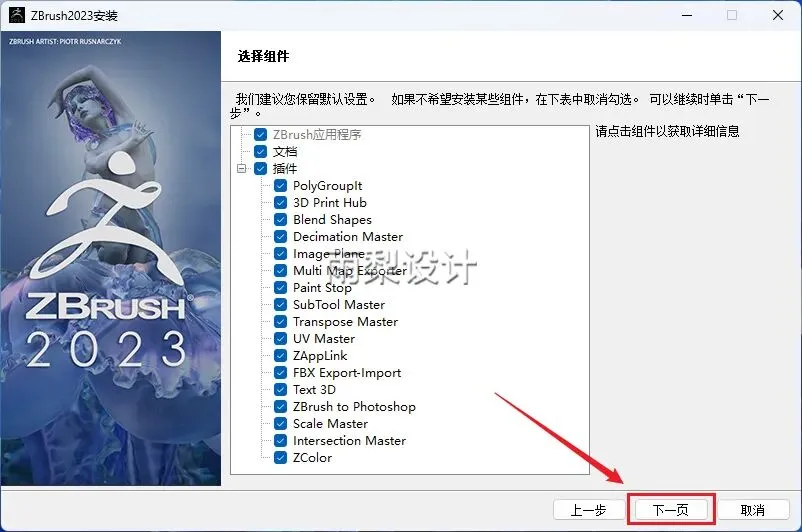Uncheck 3D Print Hub checkbox
The height and width of the screenshot is (532, 802).
(280, 203)
